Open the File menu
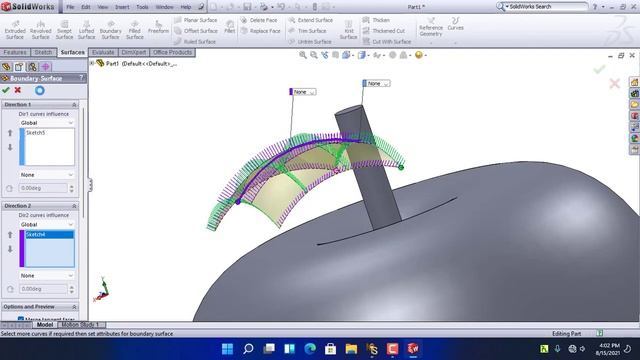The image size is (640, 360). (x=70, y=7)
